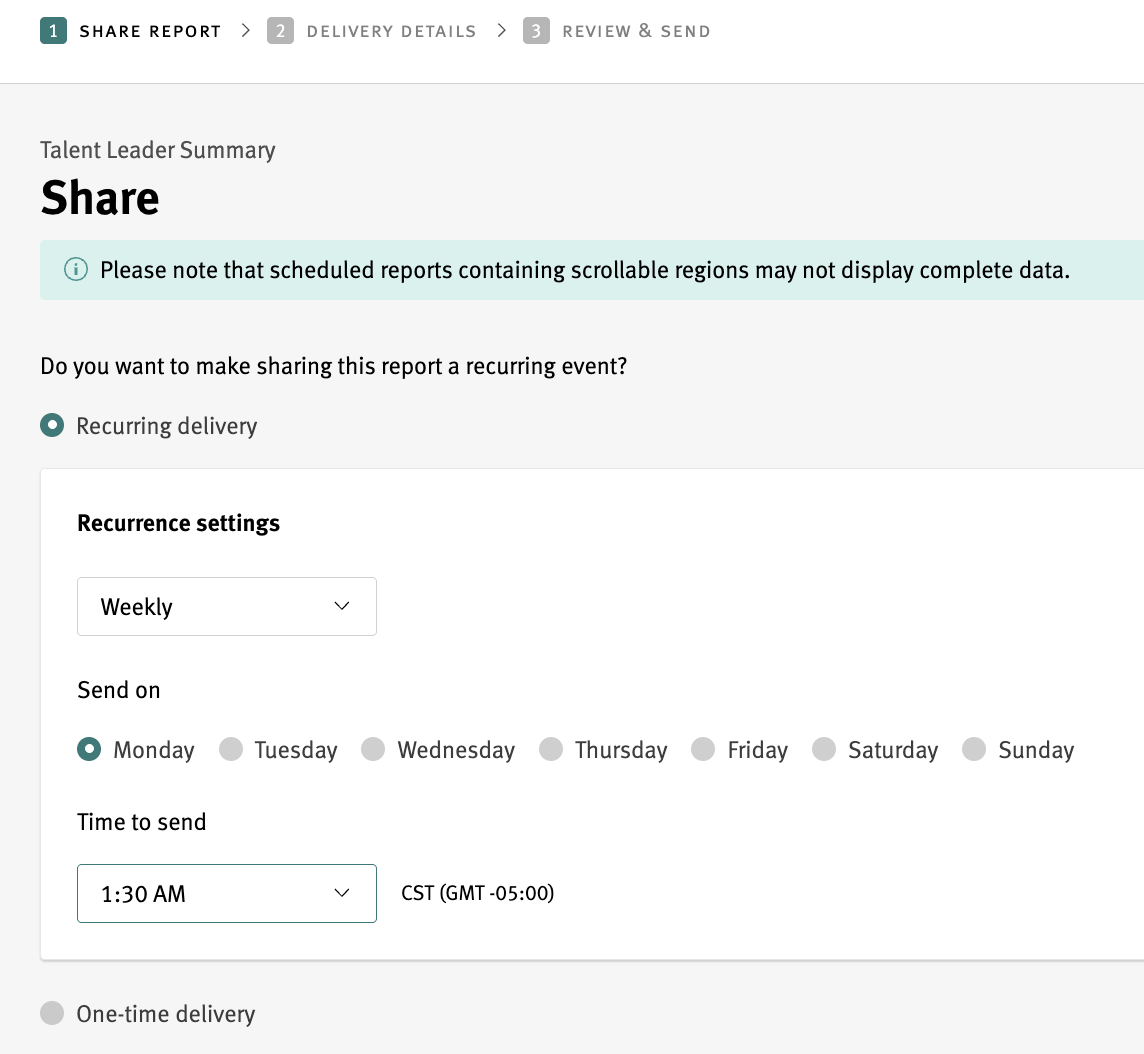
Task: Choose Sunday as the send day
Action: point(974,749)
